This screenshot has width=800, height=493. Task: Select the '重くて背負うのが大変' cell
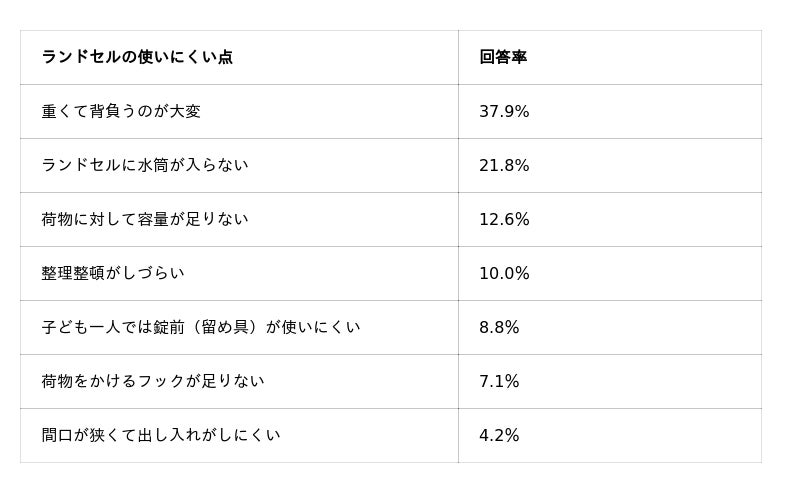point(121,111)
